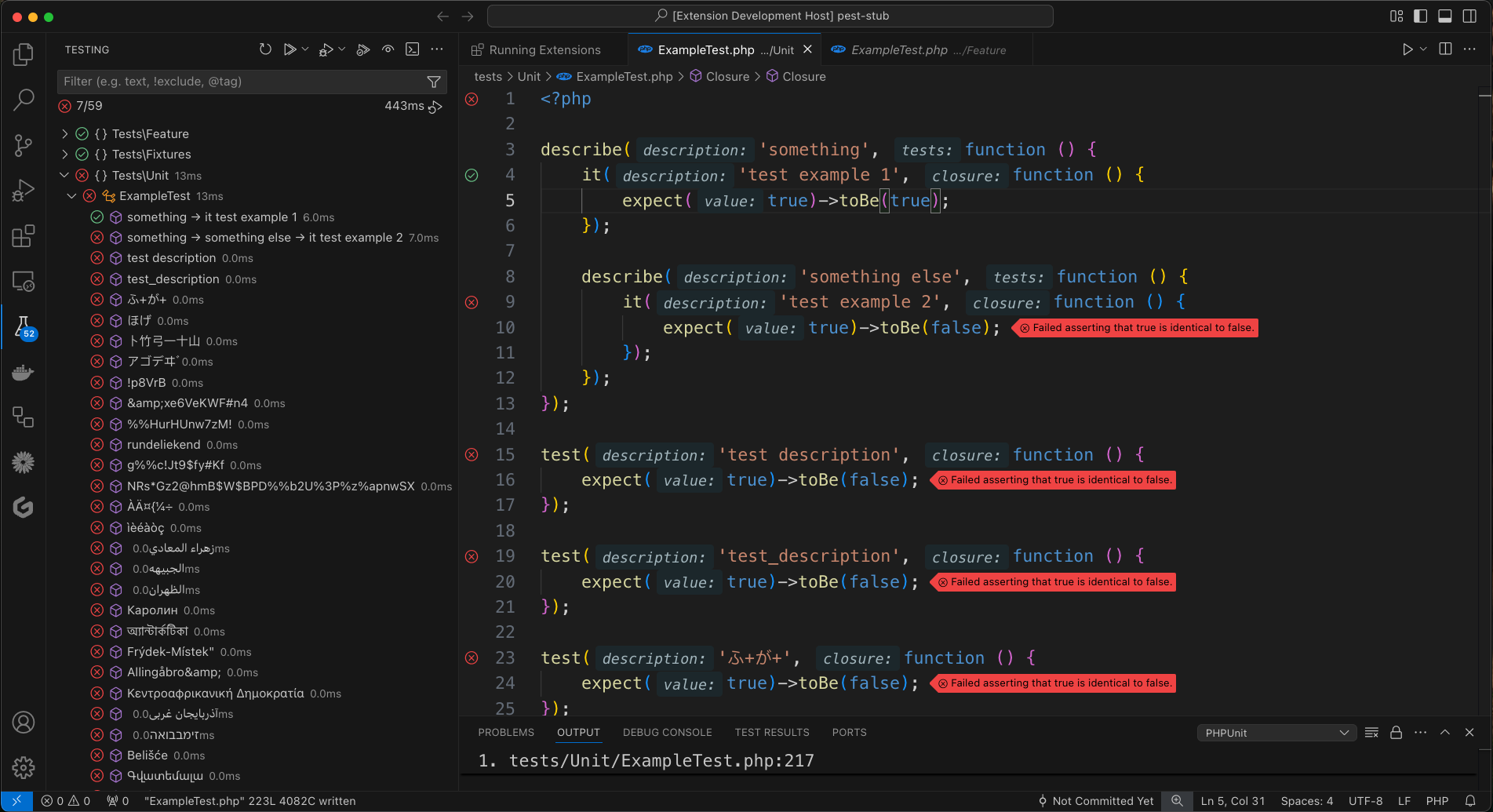Select 'rundeliekend' test in tree
Image resolution: width=1493 pixels, height=812 pixels.
point(163,445)
